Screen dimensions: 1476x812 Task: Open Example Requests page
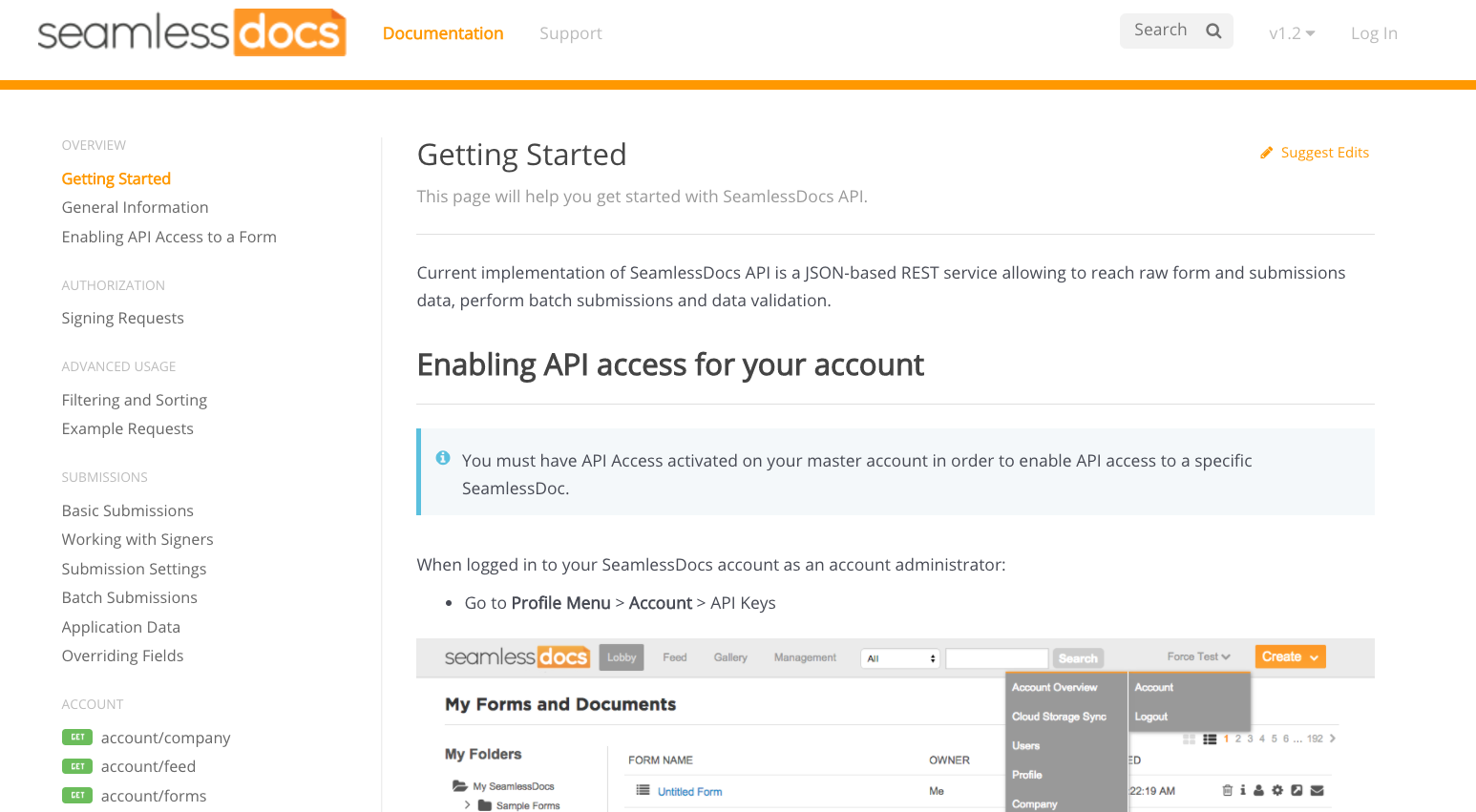tap(128, 428)
